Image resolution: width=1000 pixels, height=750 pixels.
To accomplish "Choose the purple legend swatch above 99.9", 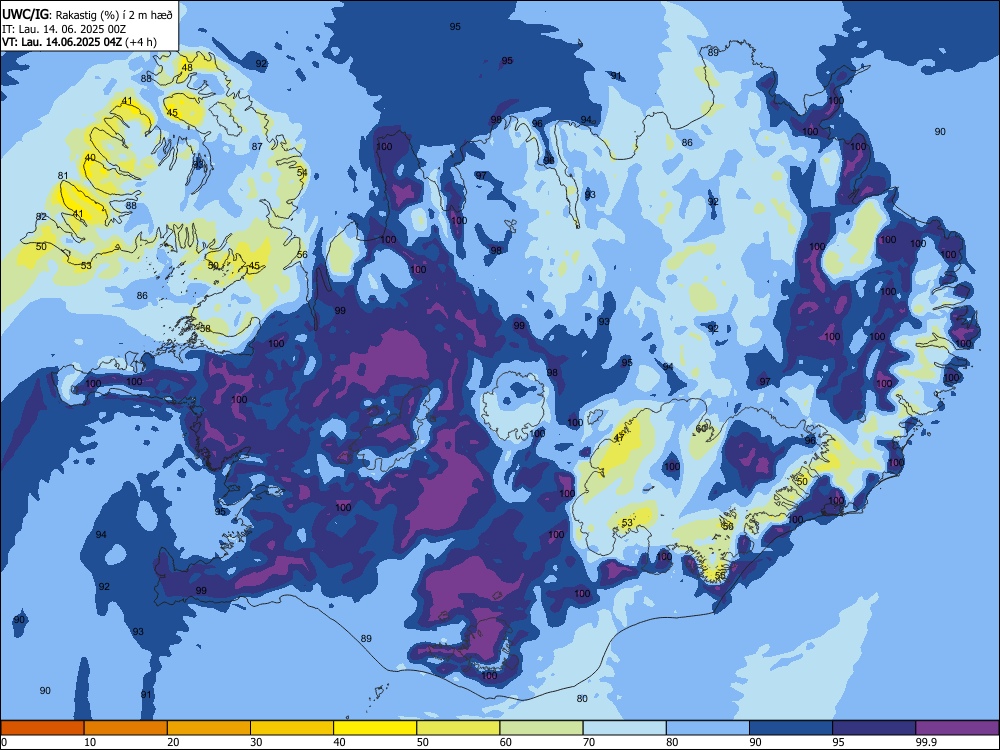I will [957, 728].
